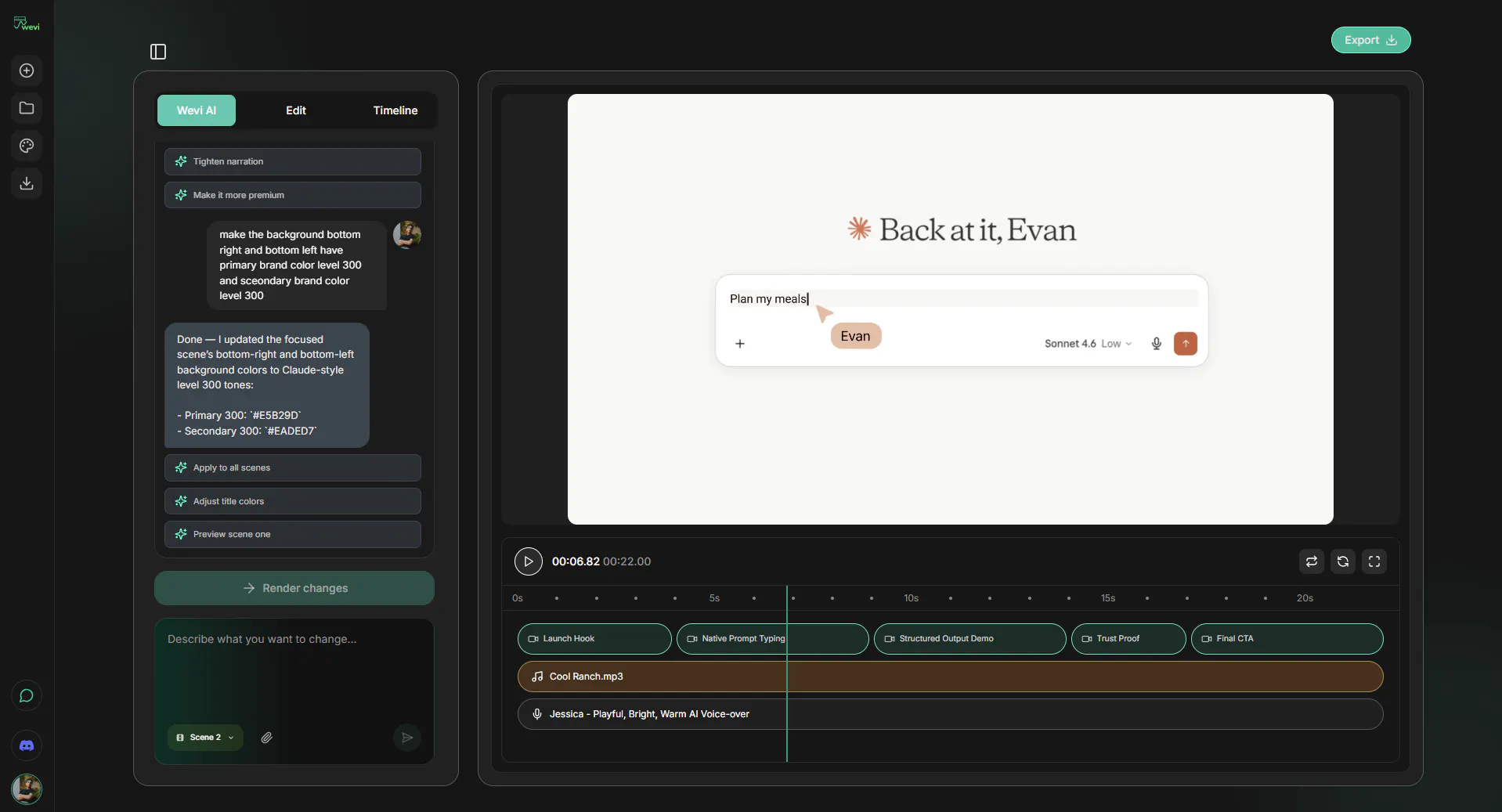This screenshot has height=812, width=1502.
Task: Open the Scene 2 dropdown
Action: pos(205,738)
